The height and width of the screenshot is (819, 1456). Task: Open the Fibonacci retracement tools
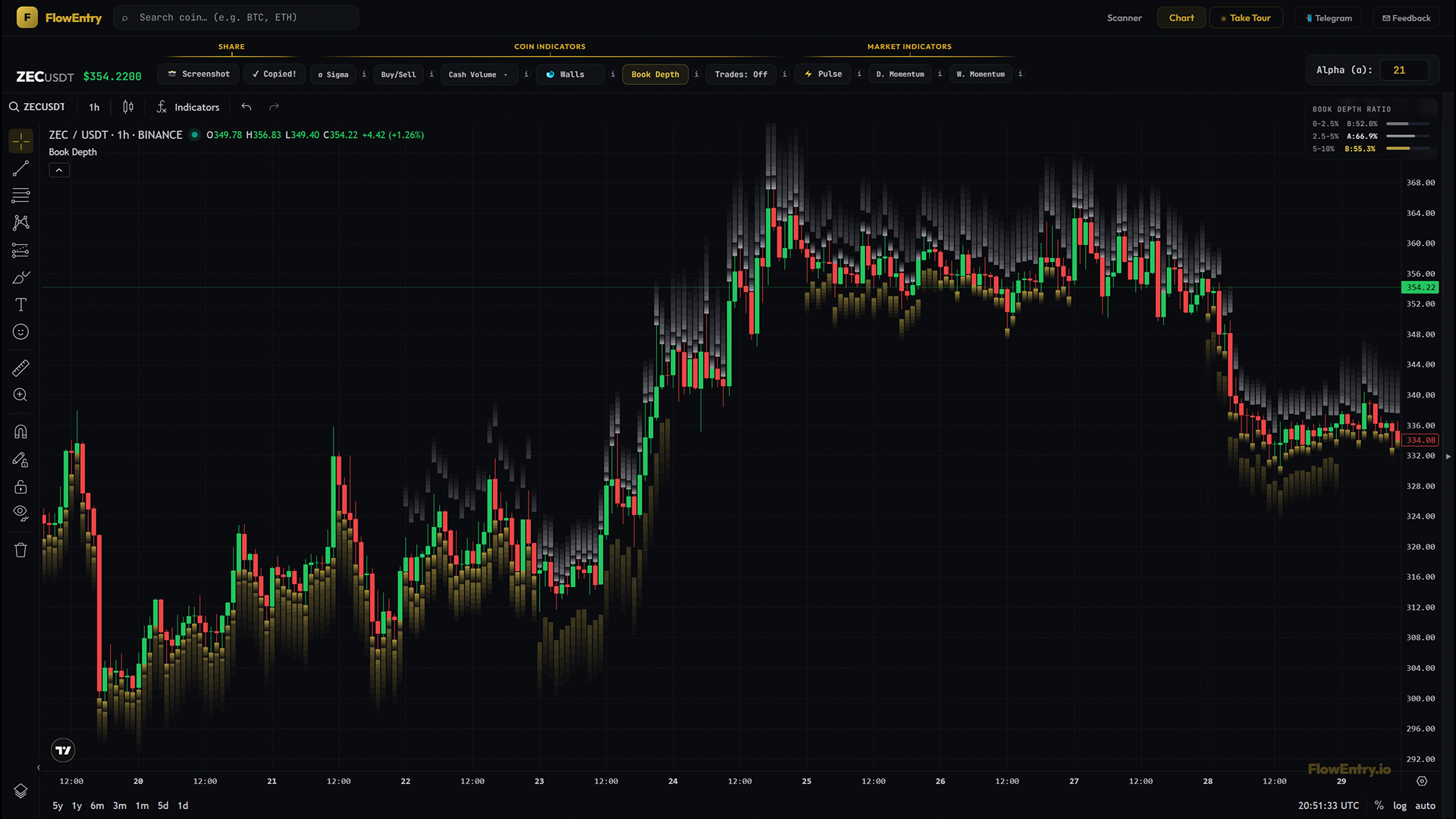click(20, 196)
